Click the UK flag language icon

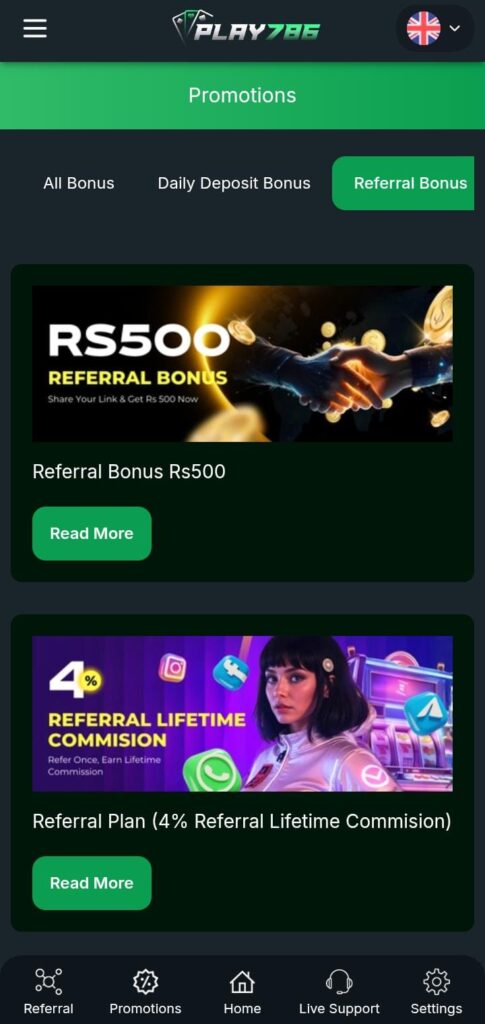click(x=423, y=29)
